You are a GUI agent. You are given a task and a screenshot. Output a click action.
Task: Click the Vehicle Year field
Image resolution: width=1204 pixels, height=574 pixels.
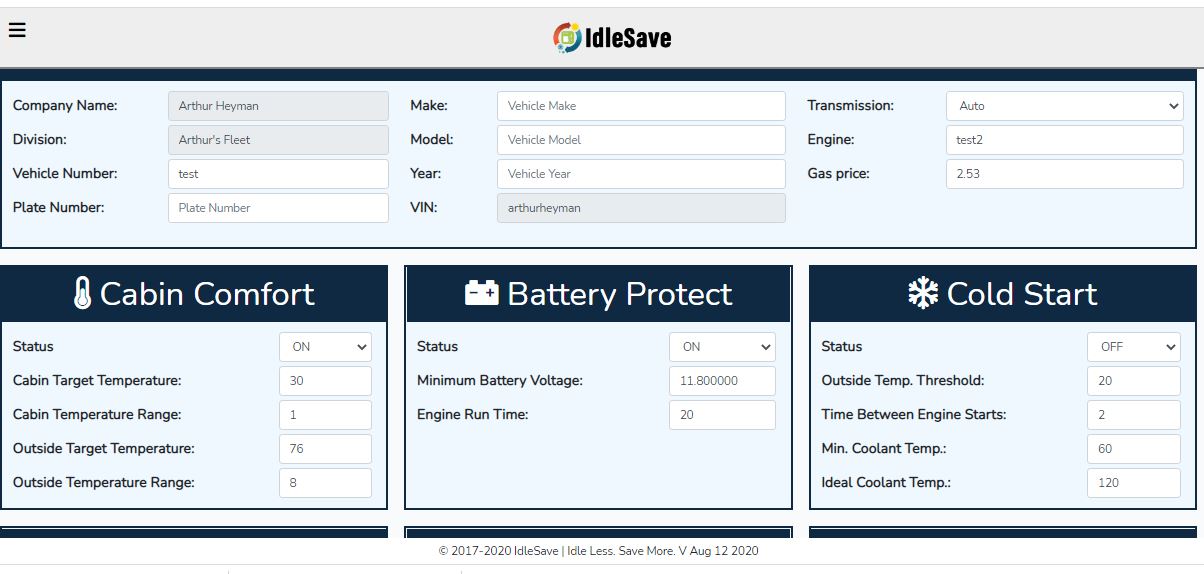pos(640,174)
